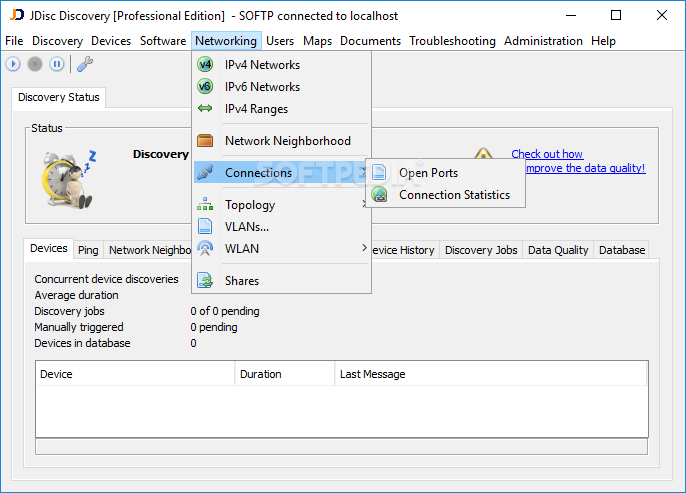This screenshot has height=493, width=686.
Task: Click the green arrows IPv4 Ranges icon
Action: [205, 108]
